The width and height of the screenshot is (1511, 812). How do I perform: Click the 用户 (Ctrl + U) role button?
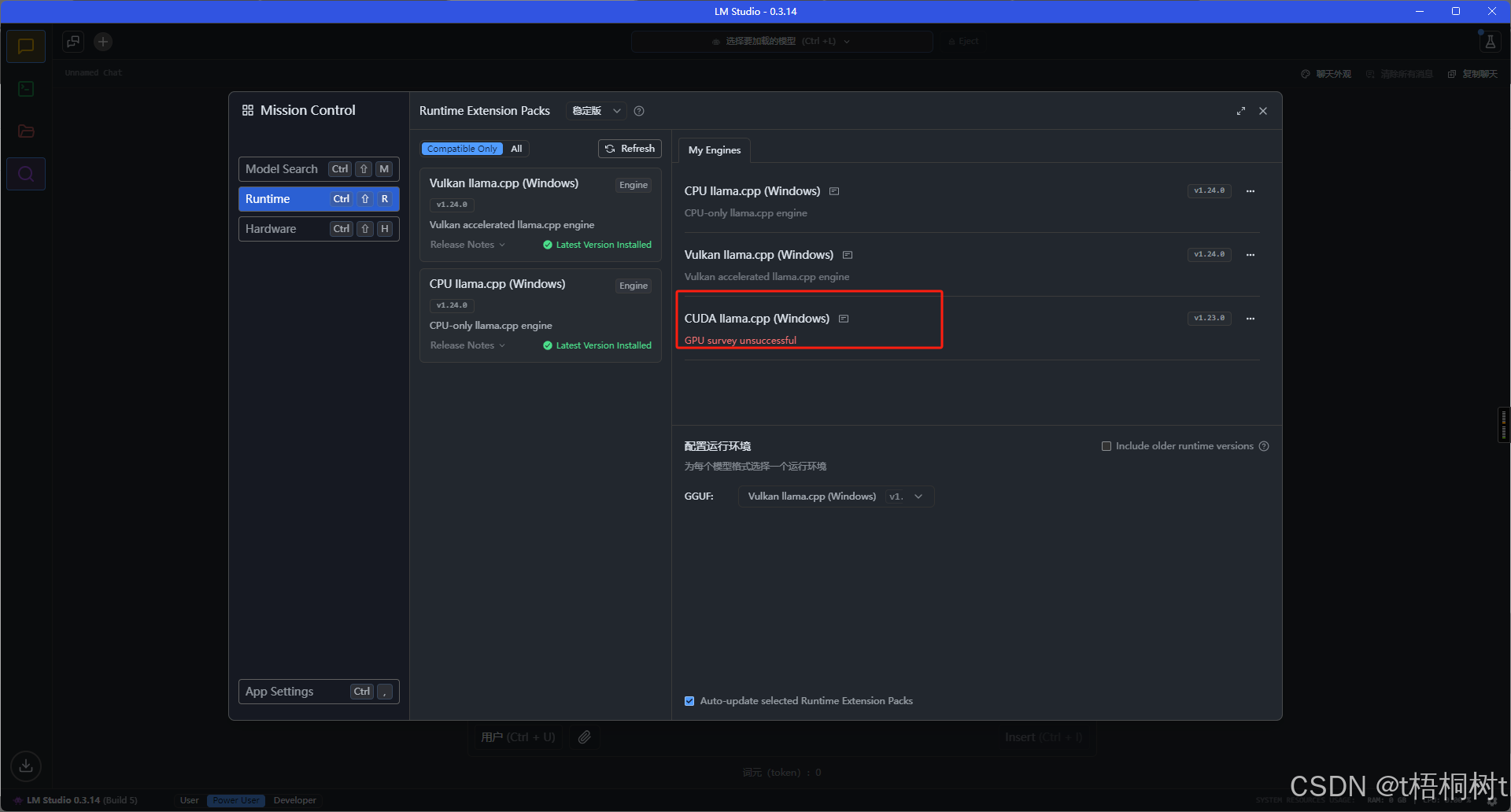click(x=518, y=737)
